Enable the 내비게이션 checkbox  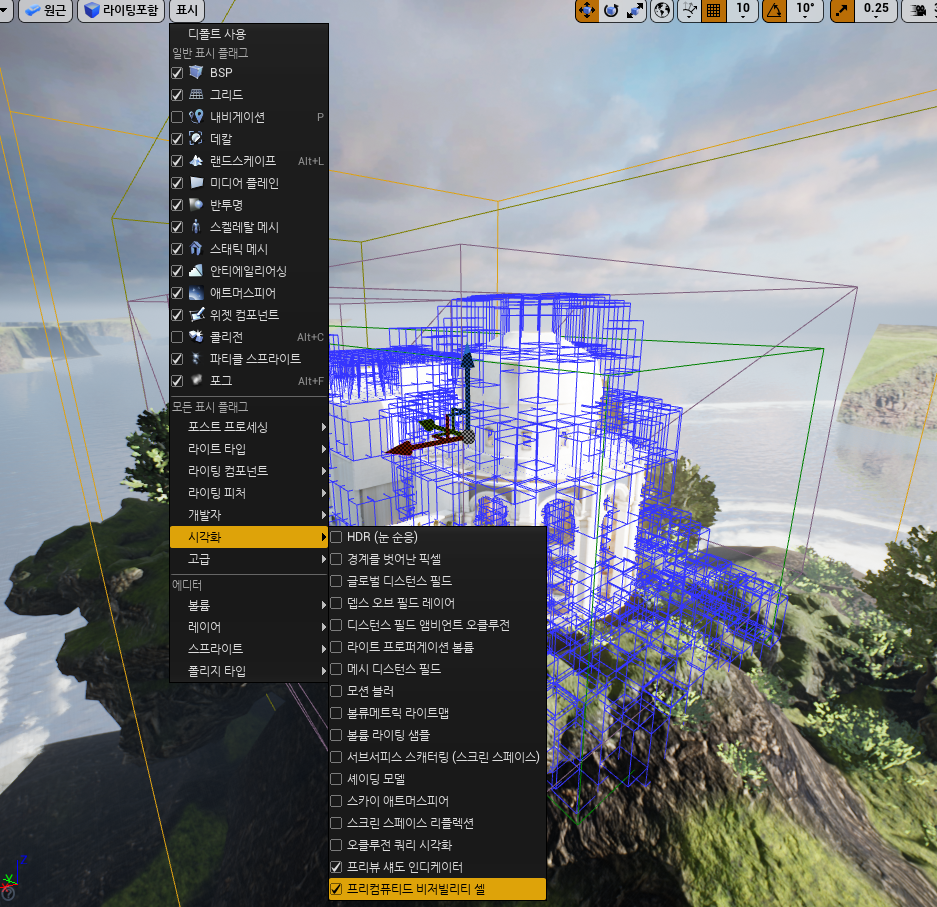click(x=177, y=117)
